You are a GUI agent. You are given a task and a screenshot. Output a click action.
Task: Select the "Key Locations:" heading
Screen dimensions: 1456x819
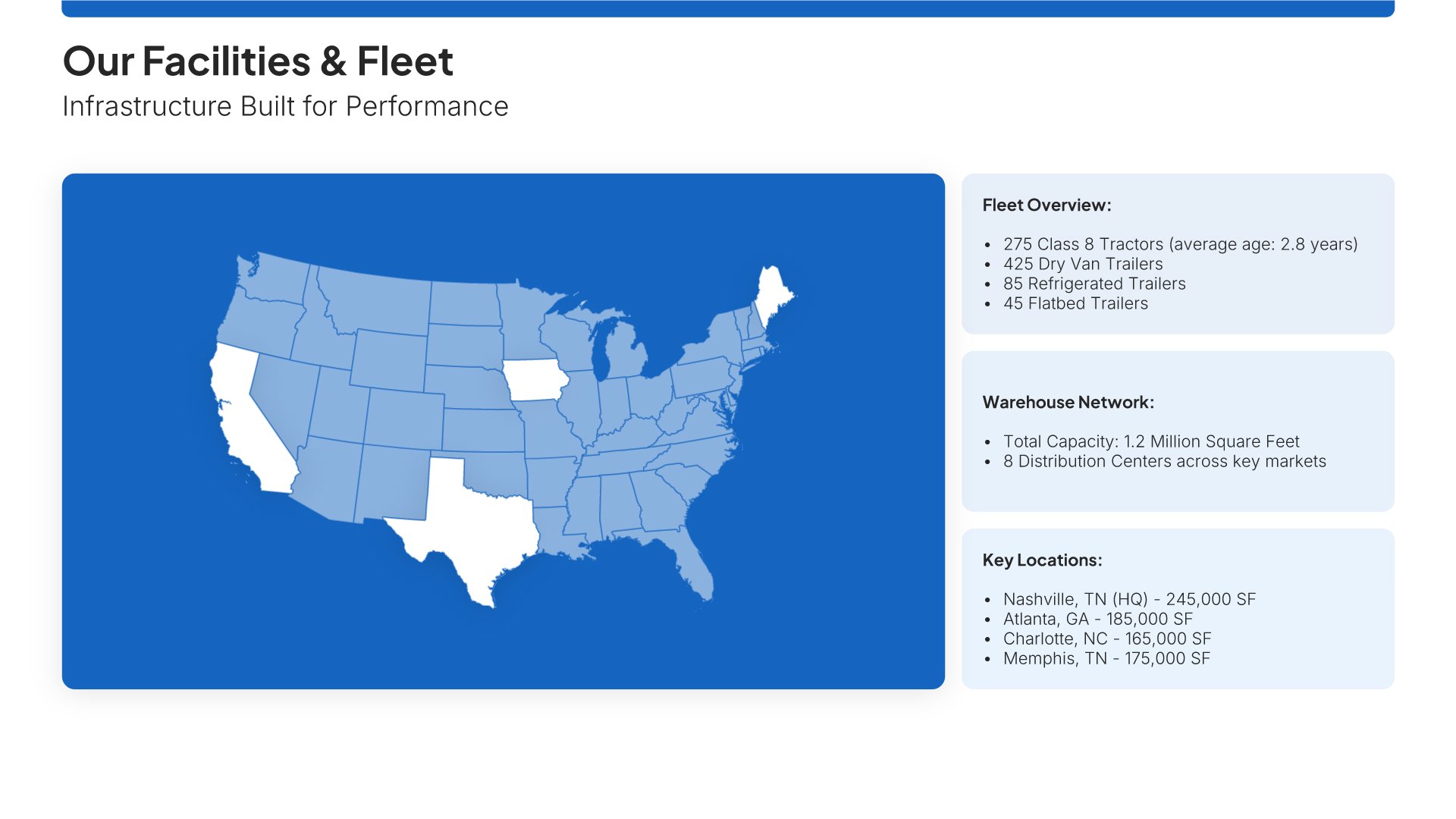coord(1042,560)
